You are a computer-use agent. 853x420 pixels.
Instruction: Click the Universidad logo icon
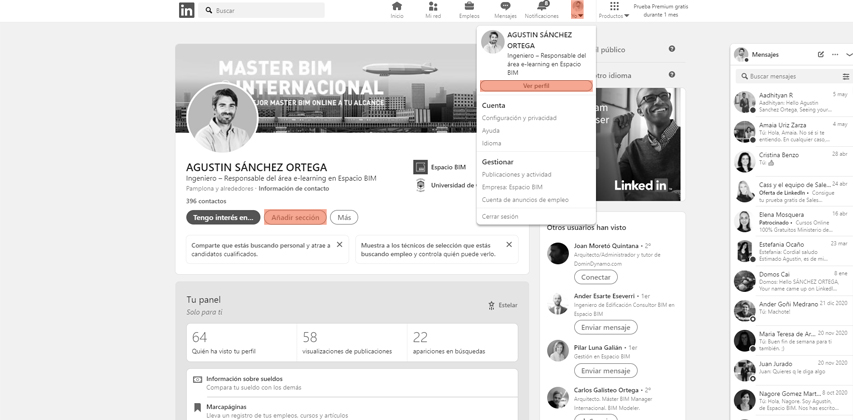click(420, 185)
